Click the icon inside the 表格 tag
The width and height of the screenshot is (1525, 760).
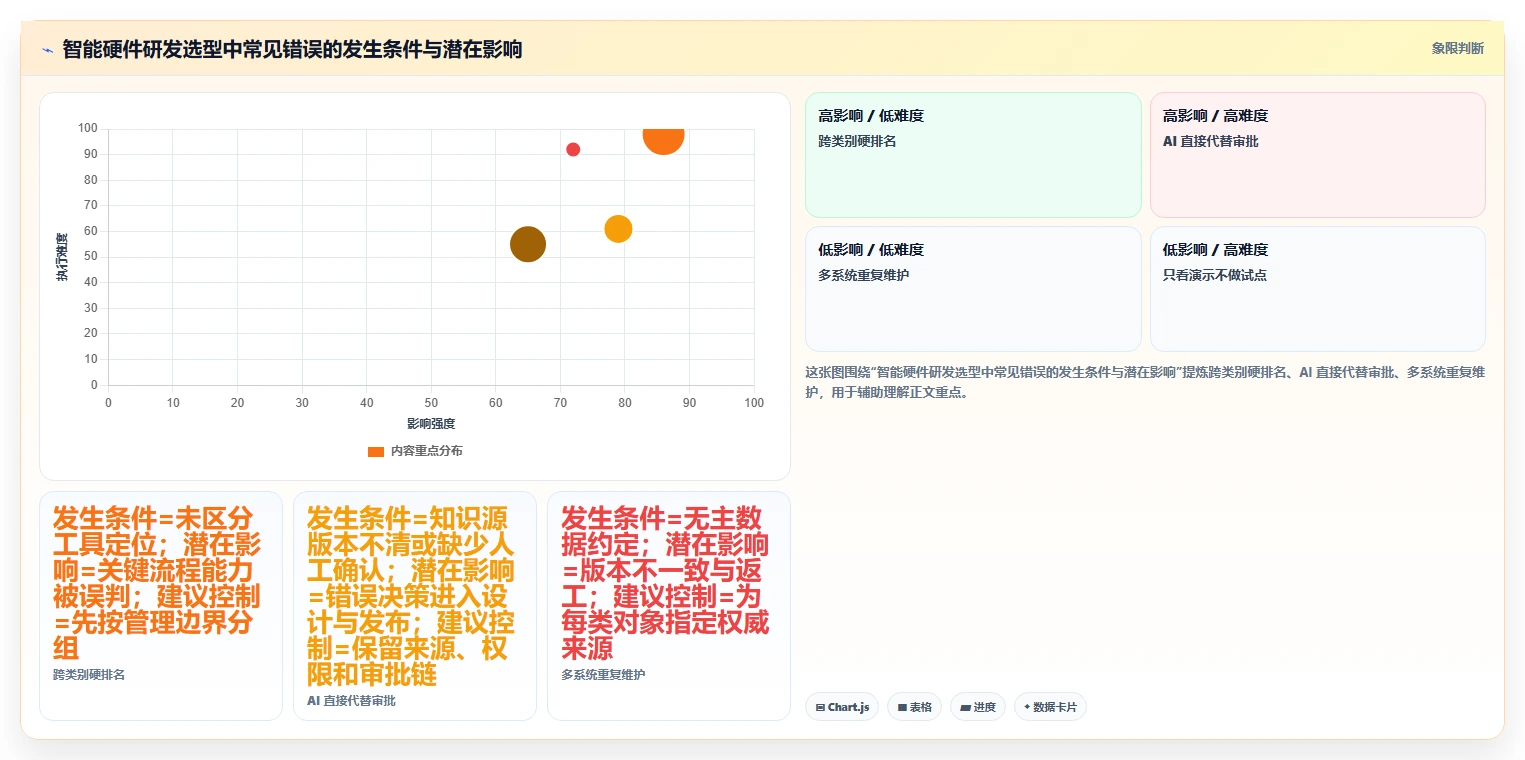[902, 707]
